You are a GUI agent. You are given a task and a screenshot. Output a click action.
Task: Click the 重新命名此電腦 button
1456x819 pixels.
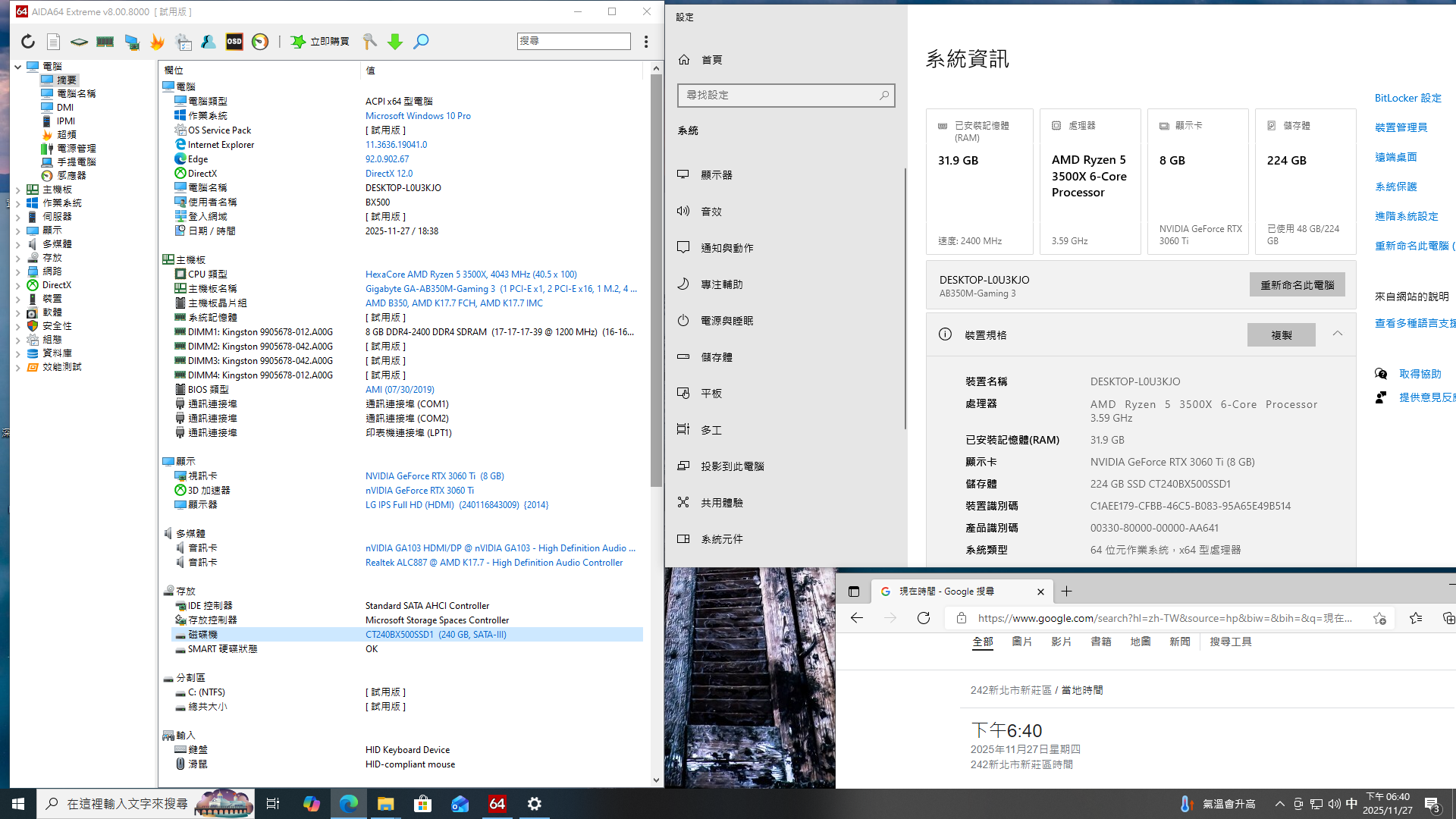(1297, 285)
